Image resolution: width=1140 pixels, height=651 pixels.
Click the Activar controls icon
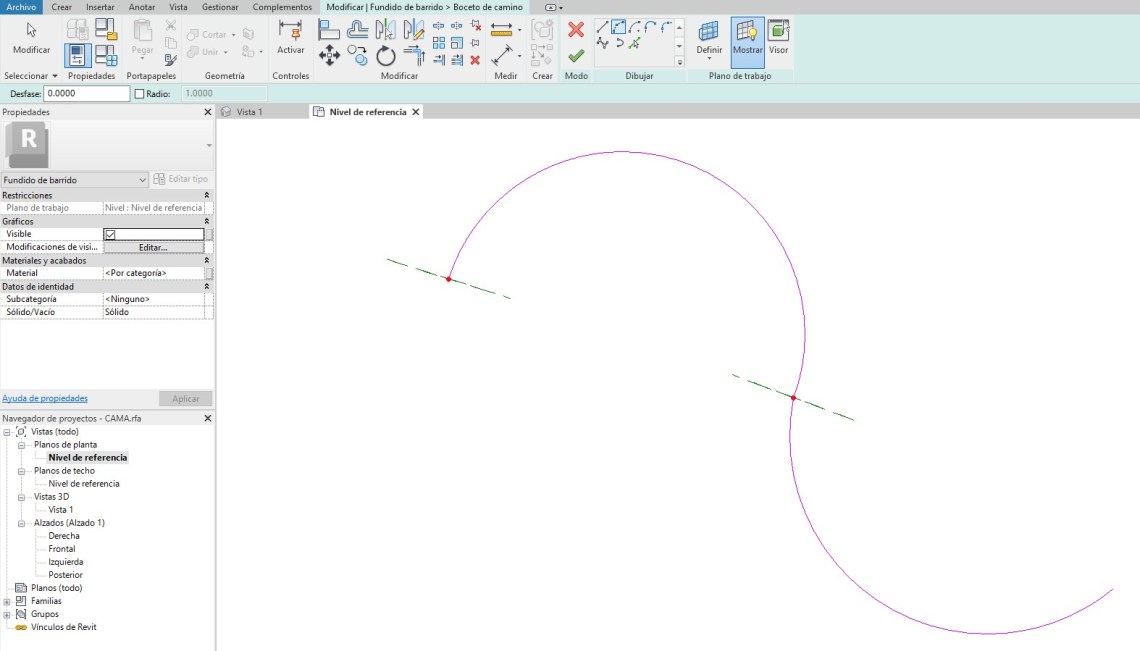290,37
